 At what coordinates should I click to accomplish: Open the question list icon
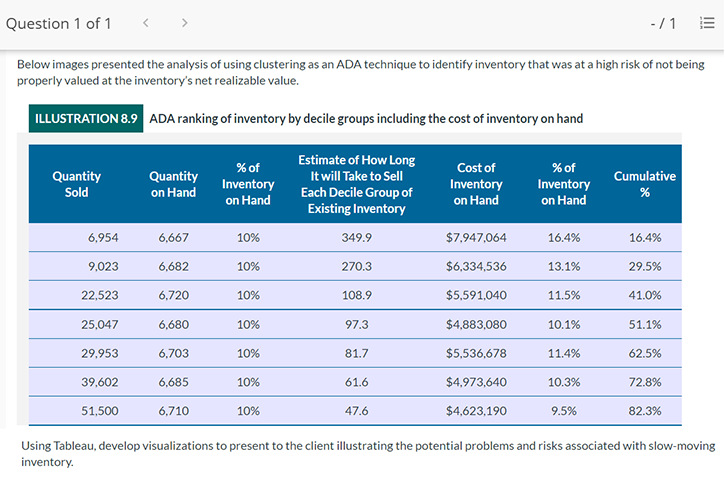coord(707,23)
